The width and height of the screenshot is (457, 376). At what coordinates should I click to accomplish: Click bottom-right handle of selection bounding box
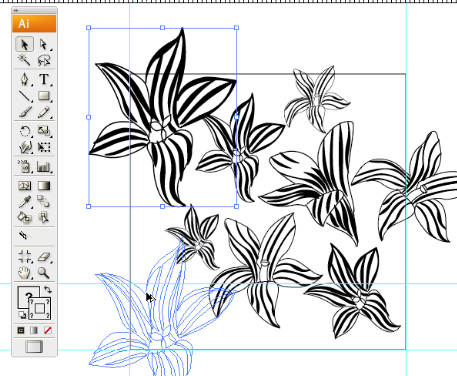coord(236,206)
